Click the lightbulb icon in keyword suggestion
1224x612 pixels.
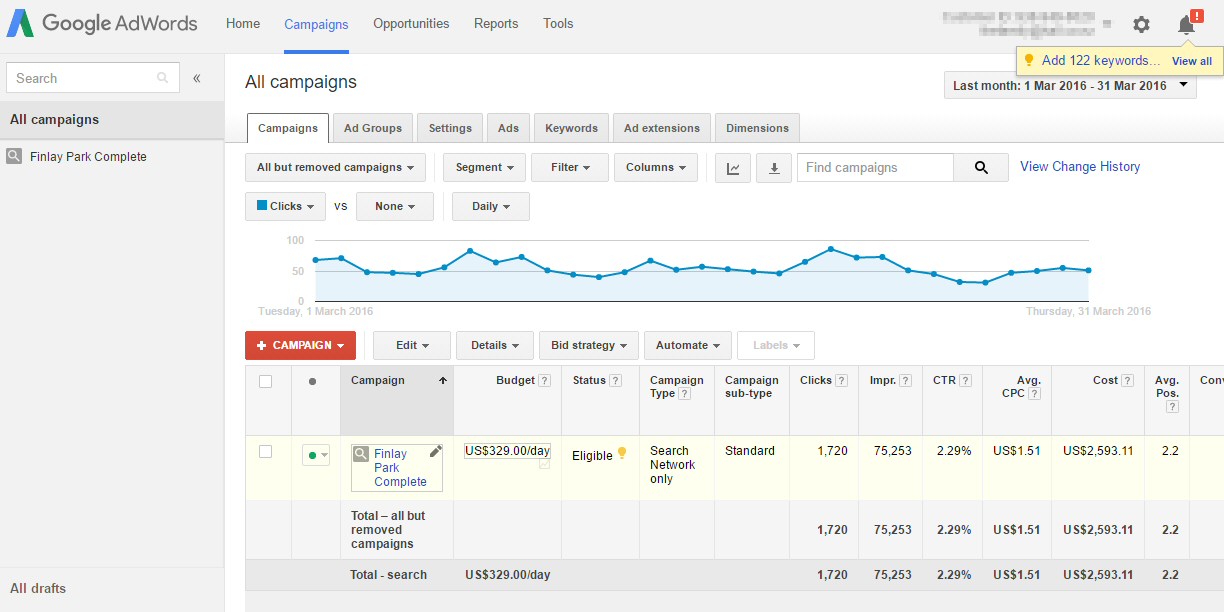(1029, 60)
